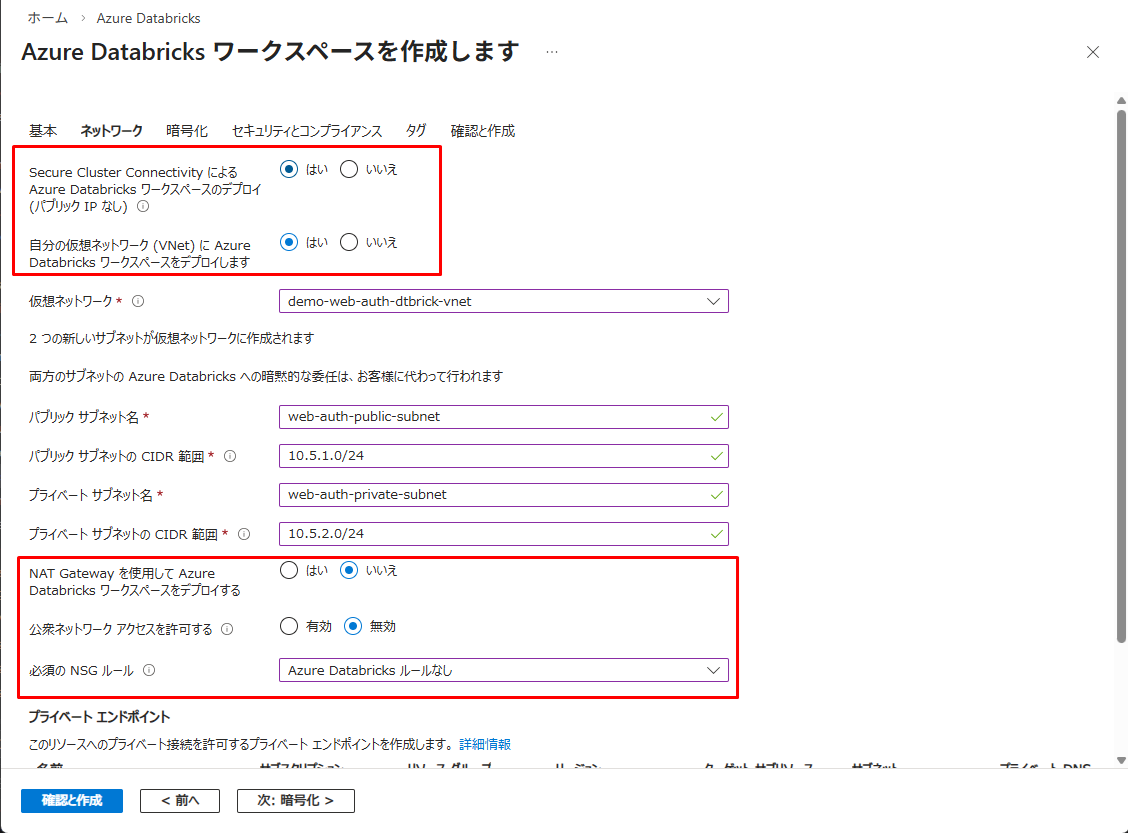Click info icon beside 公衆ネットワーク アクセスを許可する
Viewport: 1128px width, 833px height.
click(x=227, y=629)
